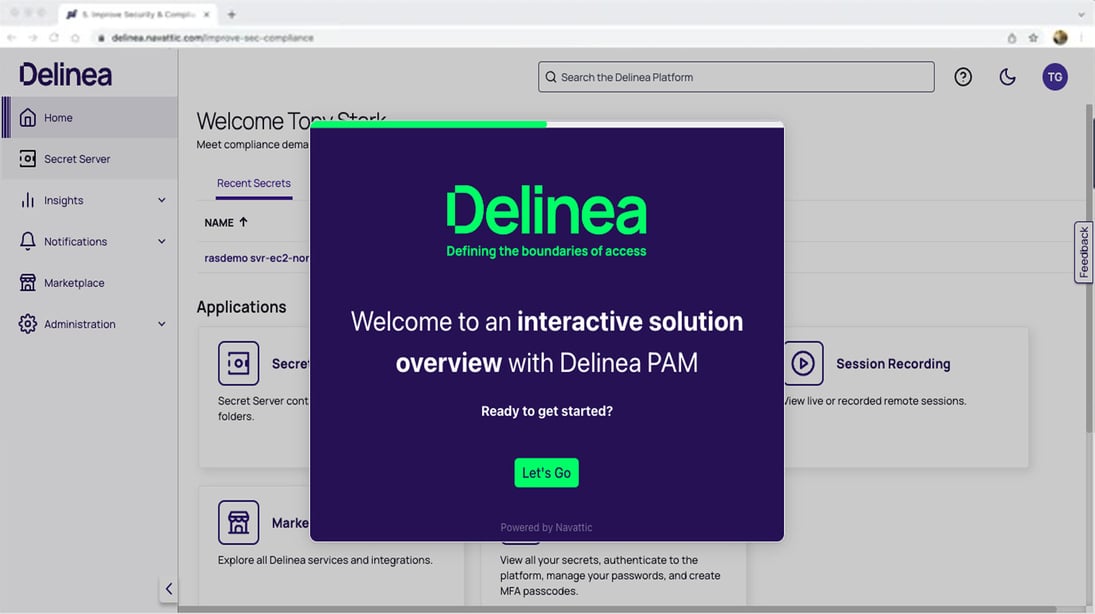
Task: Toggle dark mode with the moon icon
Action: click(x=1007, y=76)
